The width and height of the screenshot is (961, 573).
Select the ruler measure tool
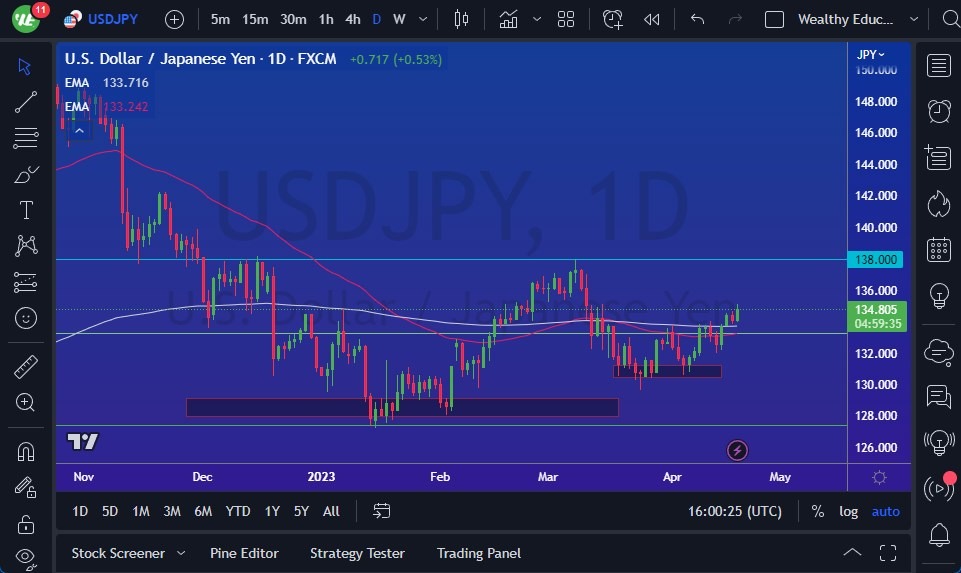pyautogui.click(x=26, y=366)
